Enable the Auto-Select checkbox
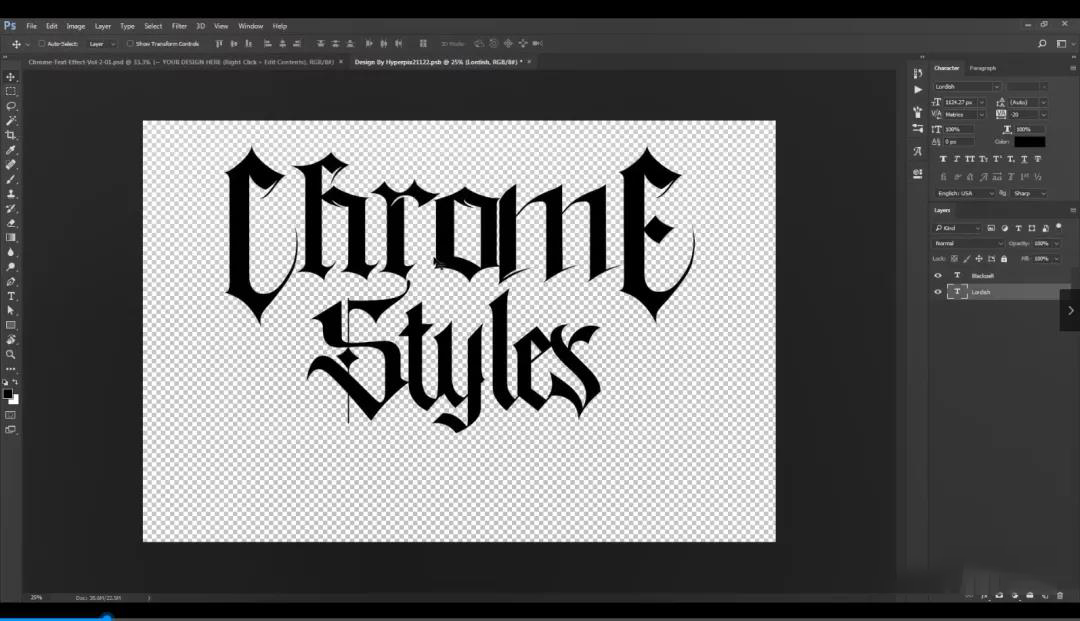Viewport: 1080px width, 621px height. point(42,44)
